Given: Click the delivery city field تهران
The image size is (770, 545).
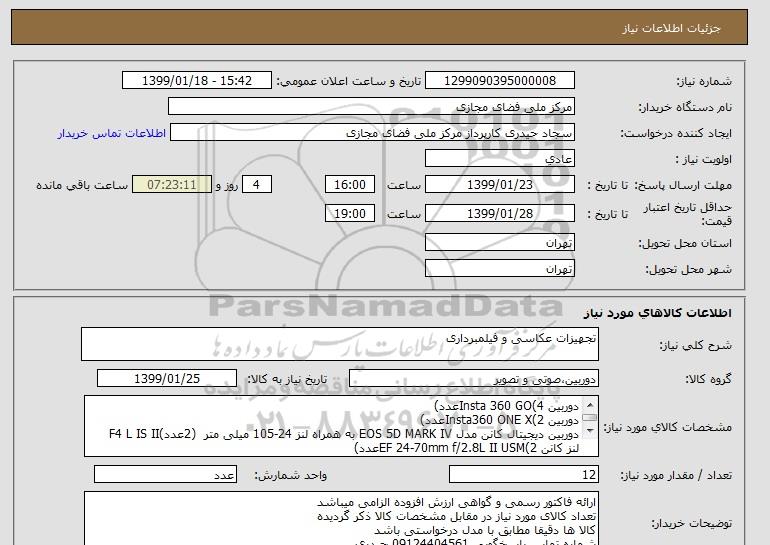Looking at the screenshot, I should (x=499, y=269).
